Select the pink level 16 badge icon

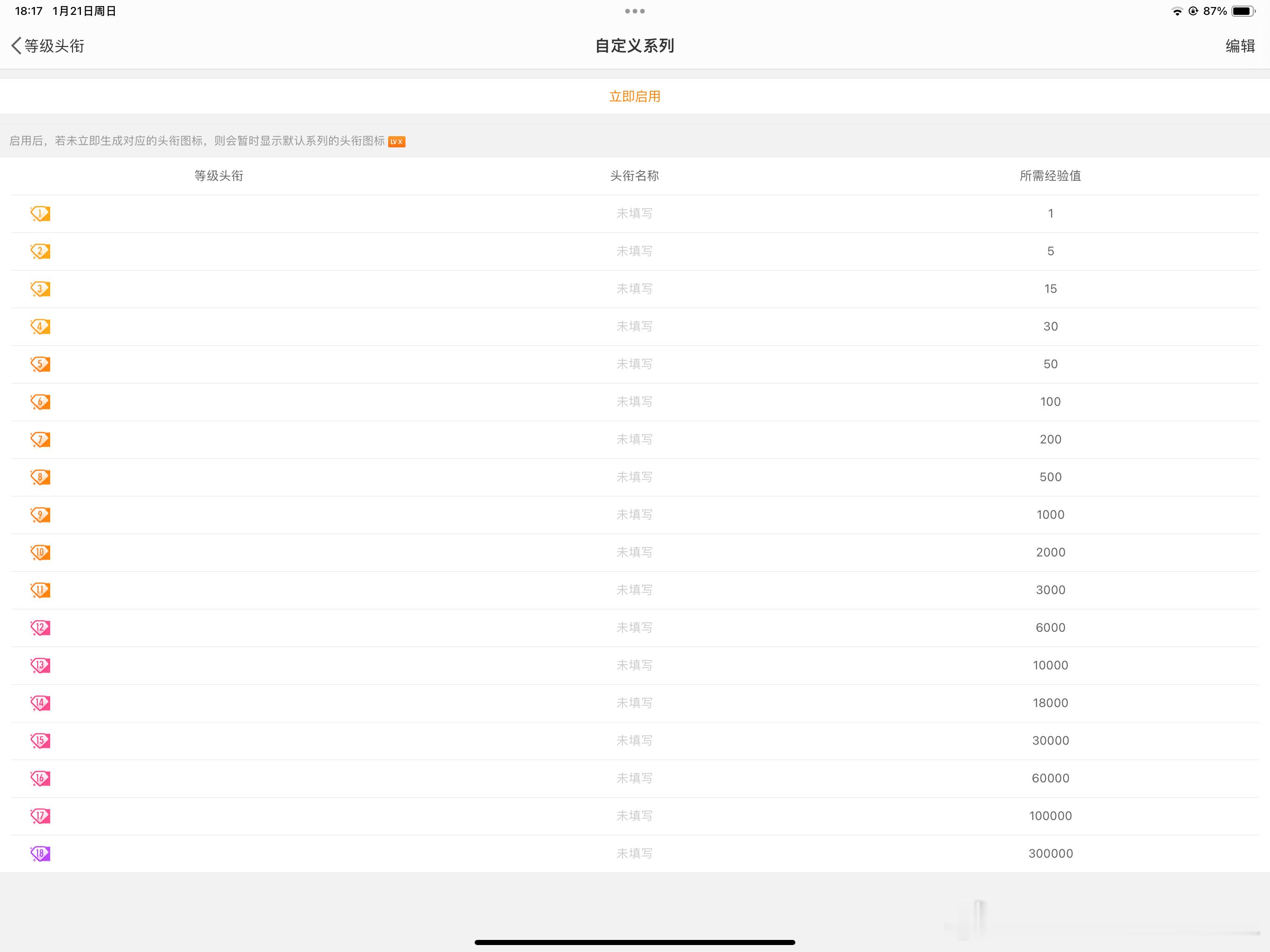[x=40, y=778]
